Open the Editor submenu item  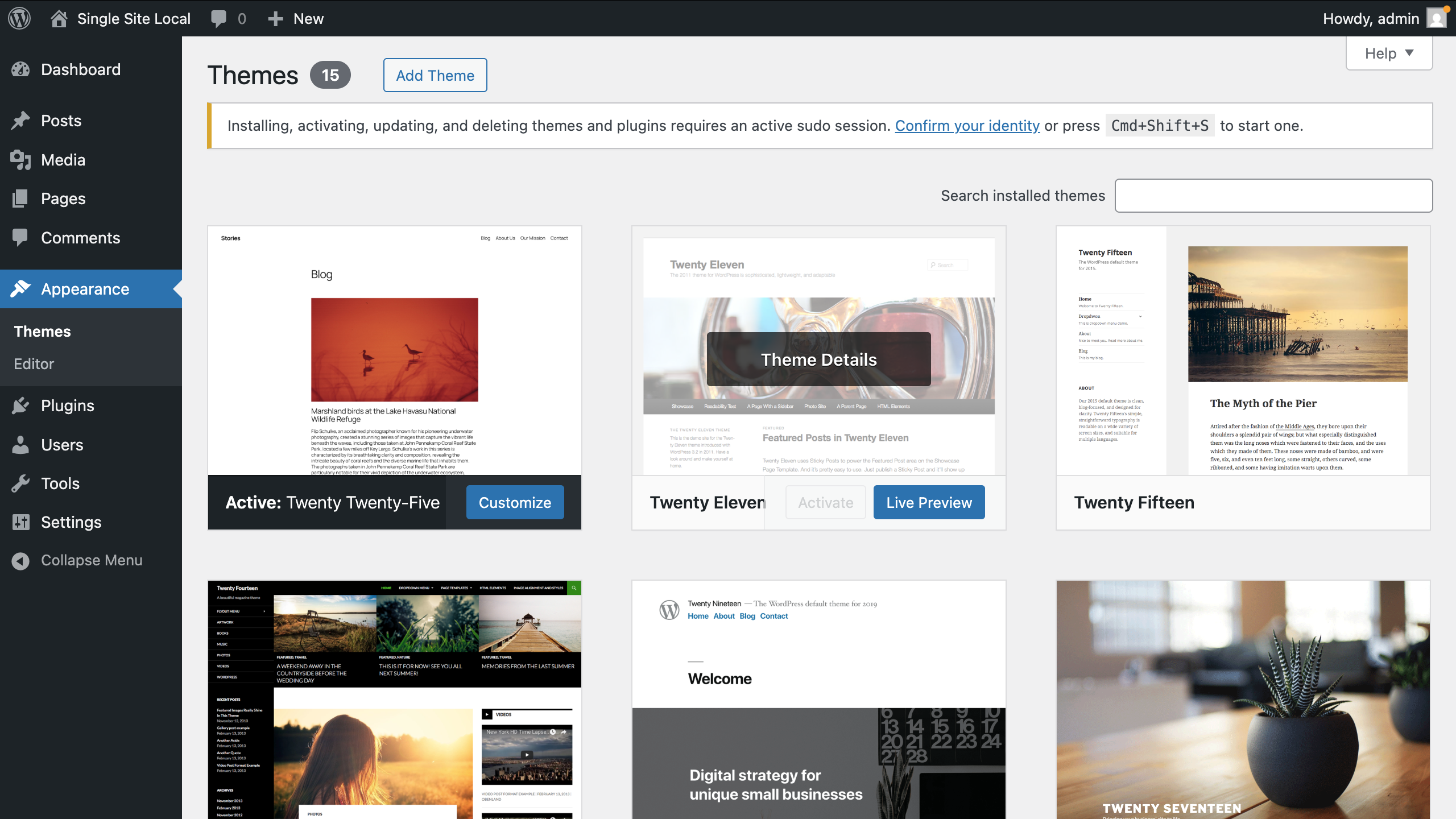pos(34,364)
